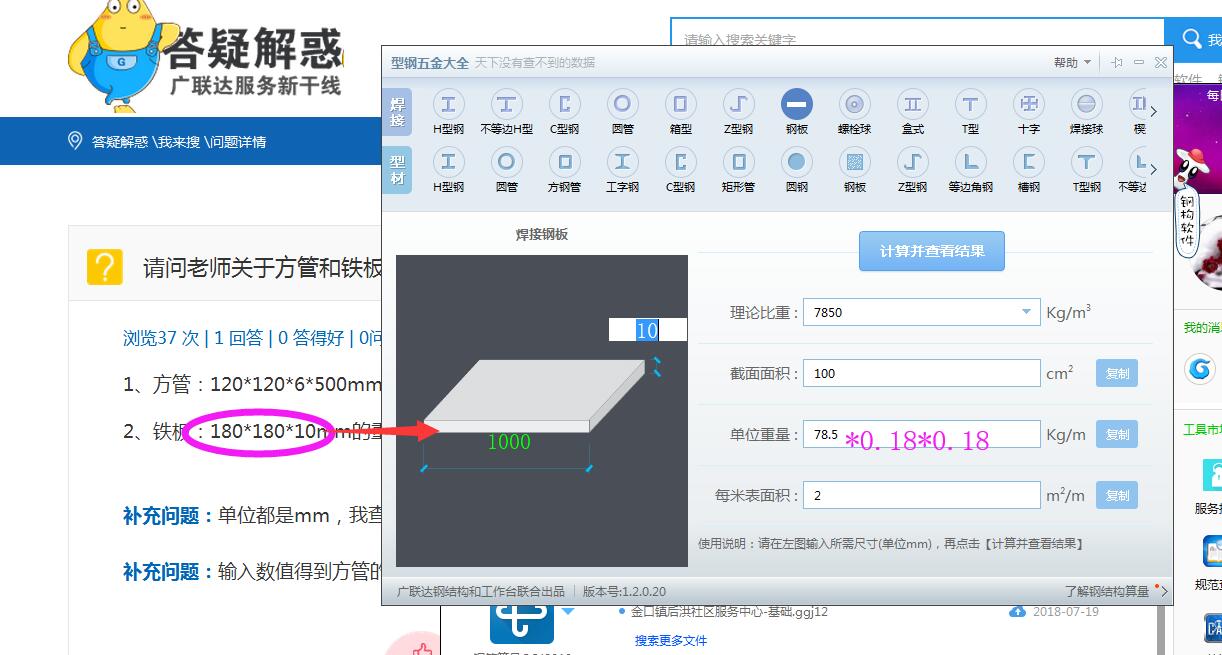Focus the 截面面积 field showing 100

(x=921, y=373)
